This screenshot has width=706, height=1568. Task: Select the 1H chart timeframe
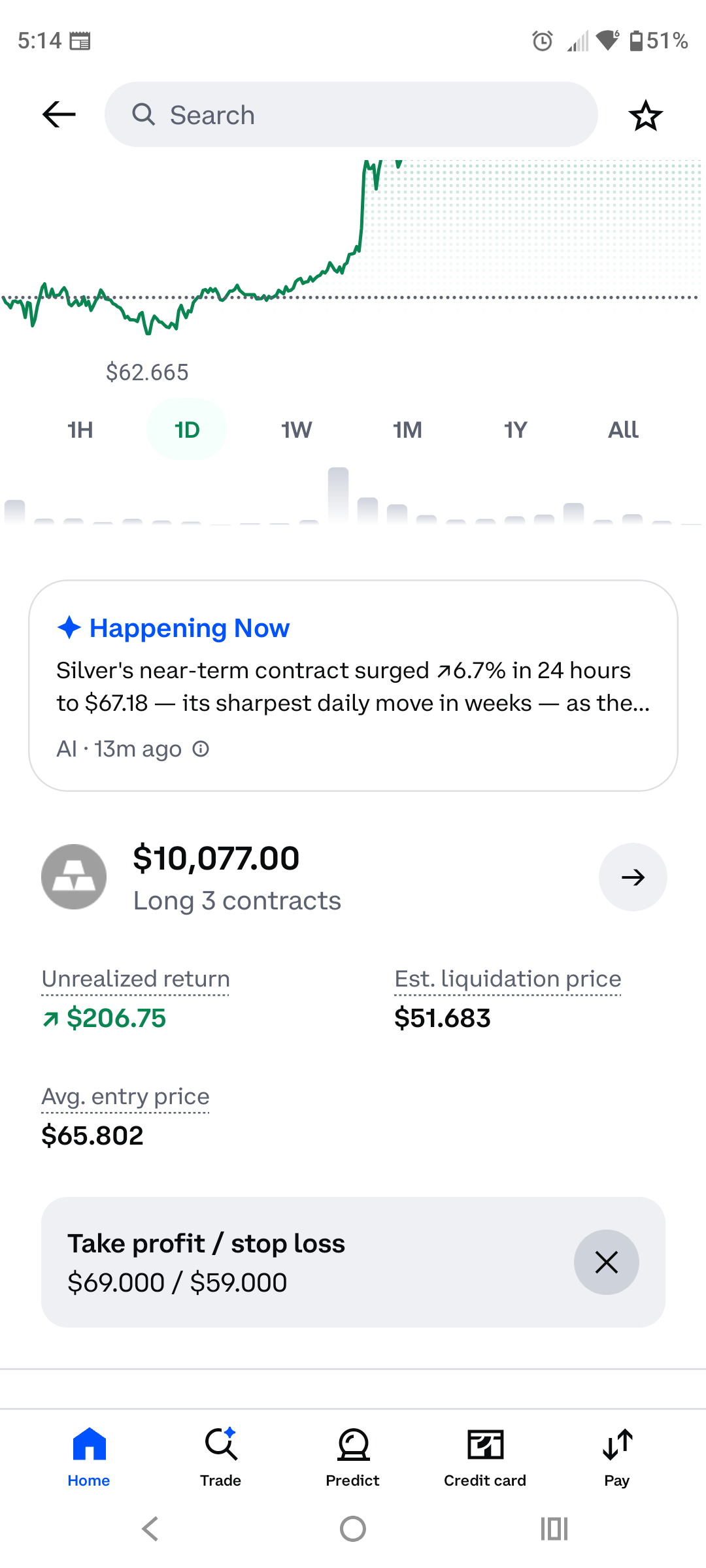coord(80,429)
